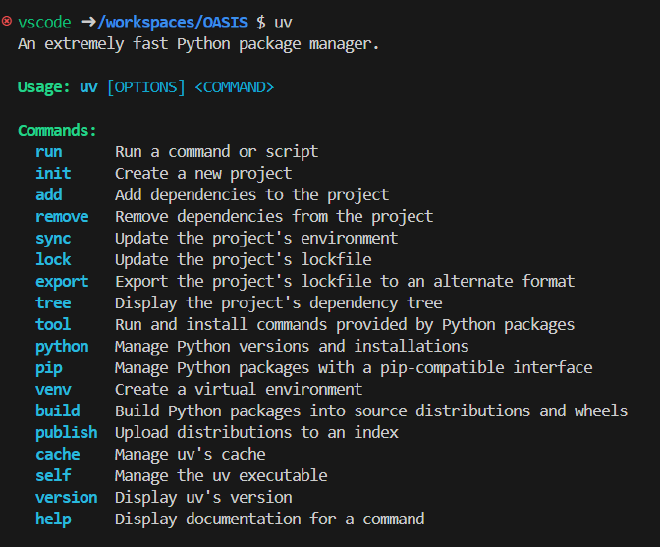Click 'Add dependencies to the project' description
The width and height of the screenshot is (660, 547).
click(x=252, y=195)
